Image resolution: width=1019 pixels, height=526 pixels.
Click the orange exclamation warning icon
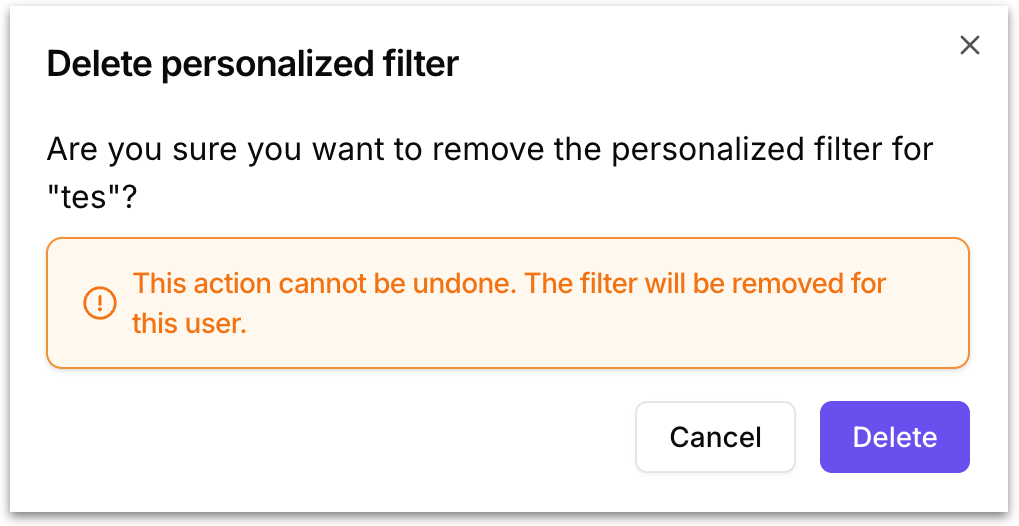(x=100, y=303)
